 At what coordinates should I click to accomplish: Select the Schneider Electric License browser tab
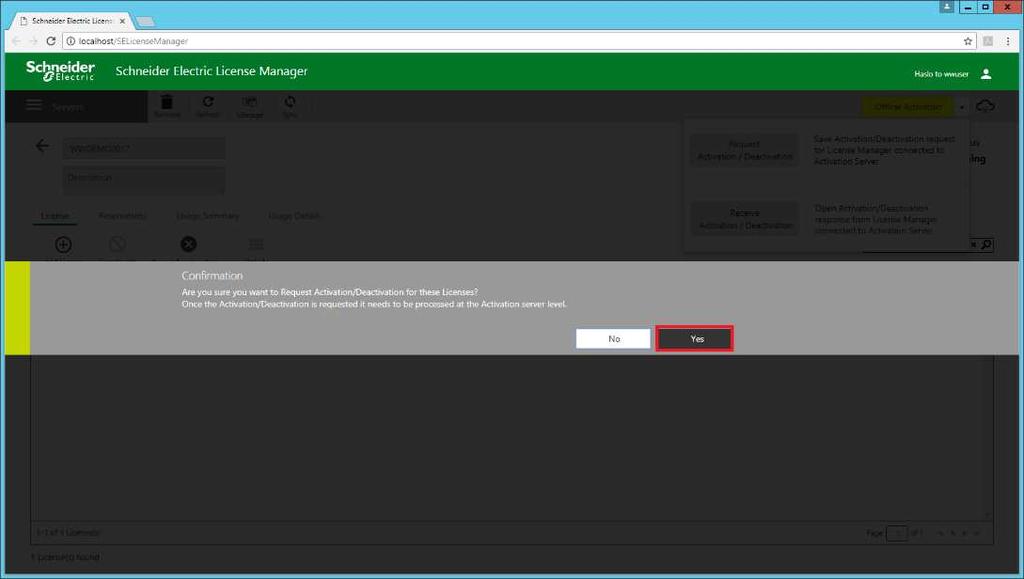pyautogui.click(x=72, y=21)
